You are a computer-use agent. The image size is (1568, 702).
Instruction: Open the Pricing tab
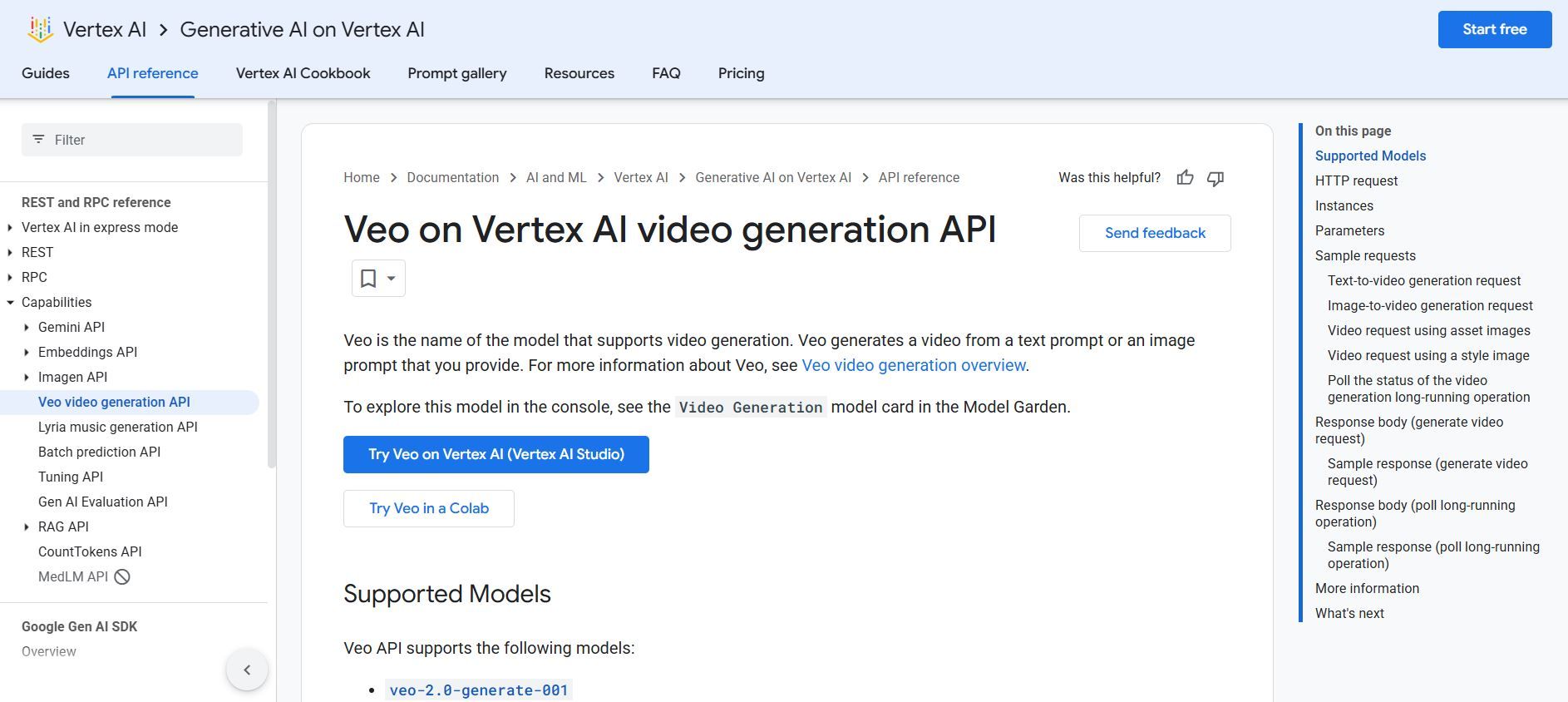pyautogui.click(x=741, y=73)
